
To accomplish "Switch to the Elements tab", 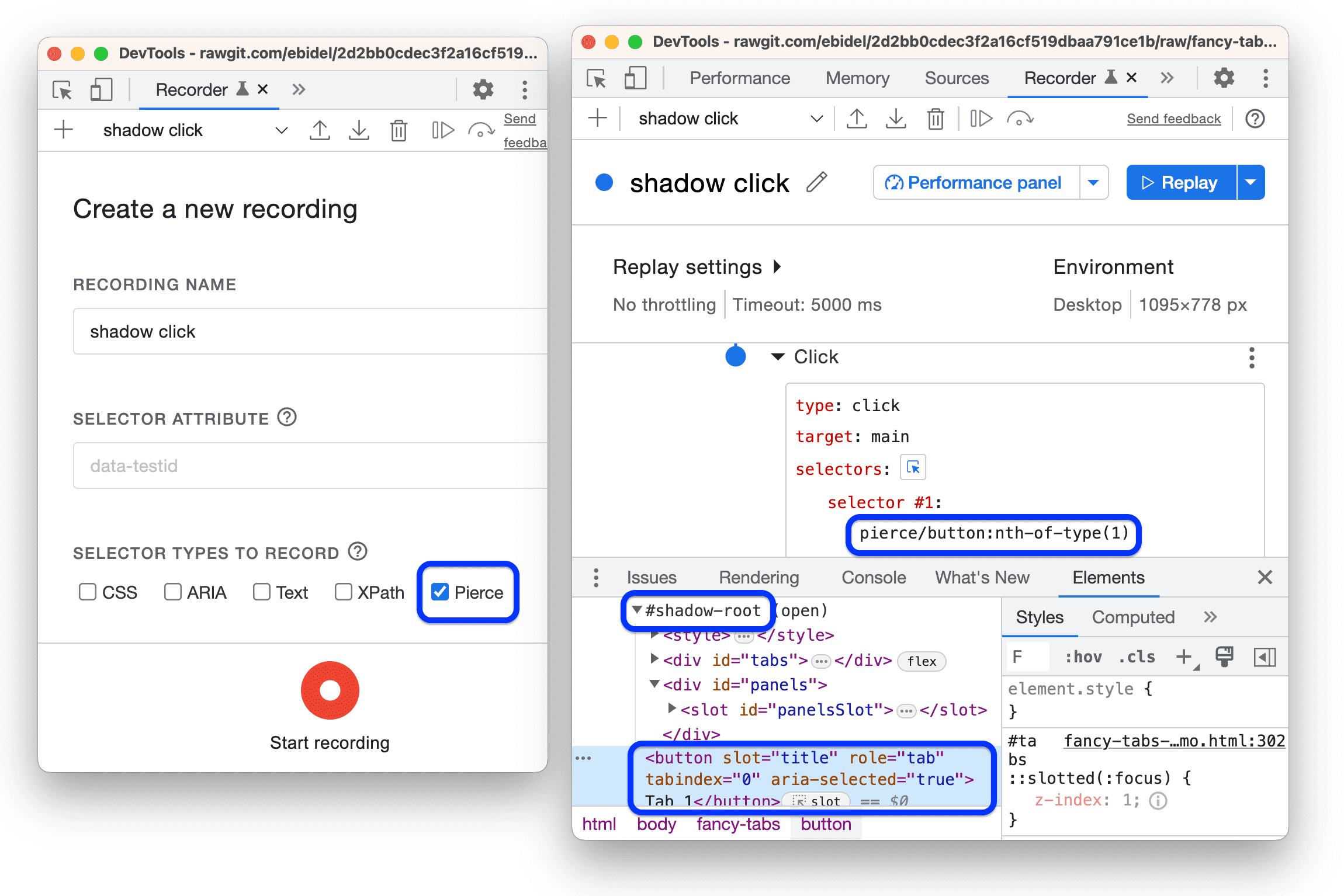I will coord(1101,578).
